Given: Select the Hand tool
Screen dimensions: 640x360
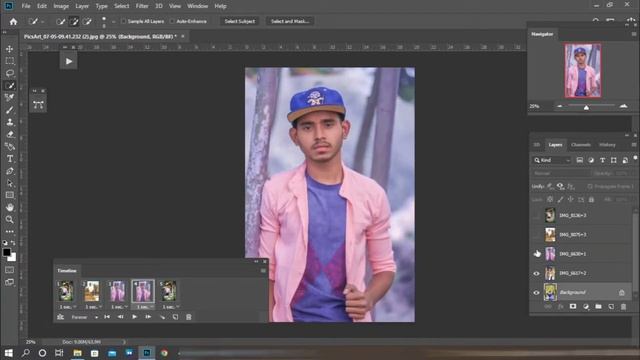Looking at the screenshot, I should [x=10, y=207].
